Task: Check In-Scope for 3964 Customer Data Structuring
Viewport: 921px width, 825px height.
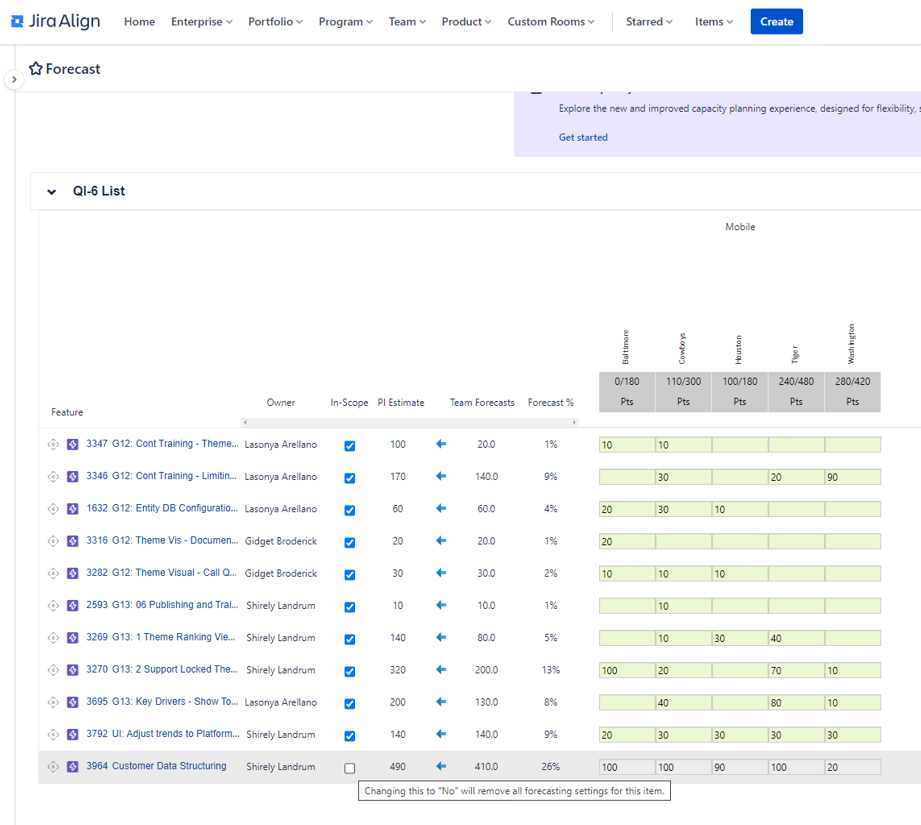Action: coord(349,768)
